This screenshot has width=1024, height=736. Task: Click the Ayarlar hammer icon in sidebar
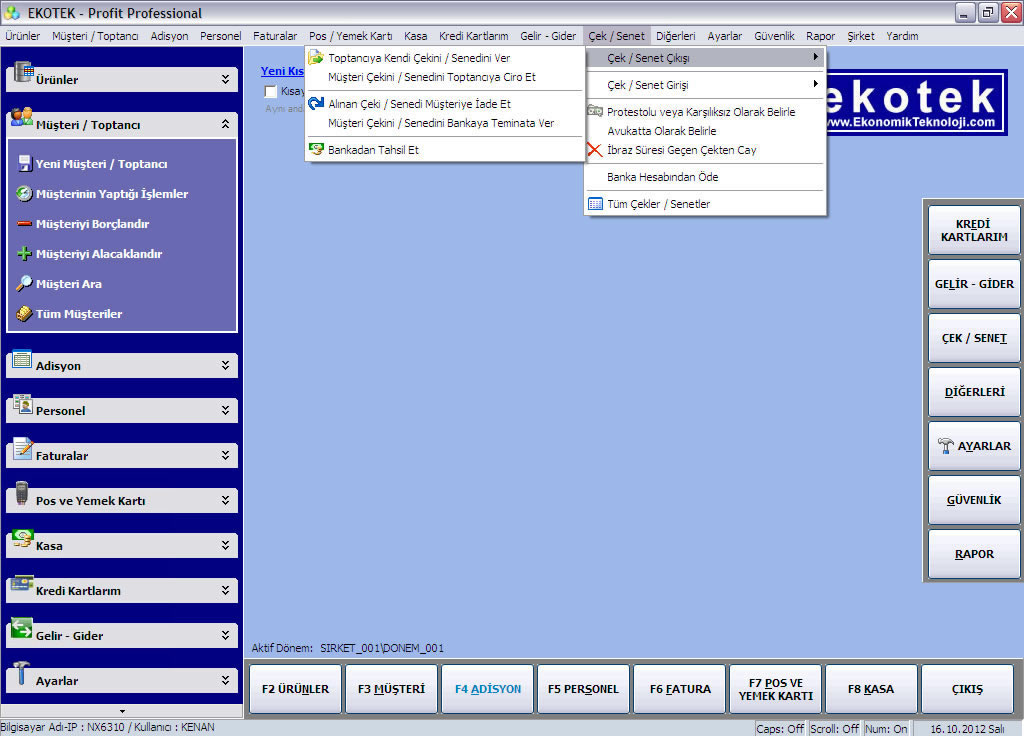tap(21, 673)
